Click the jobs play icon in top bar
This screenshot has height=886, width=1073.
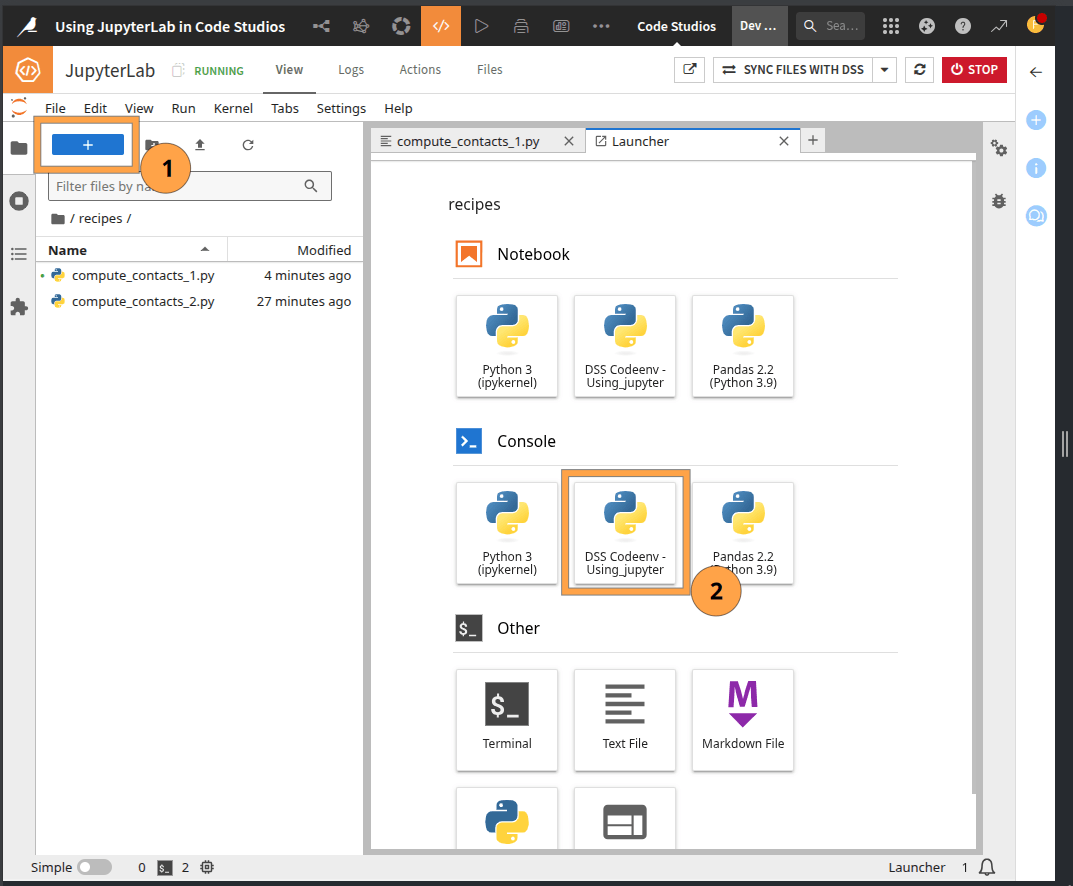481,26
